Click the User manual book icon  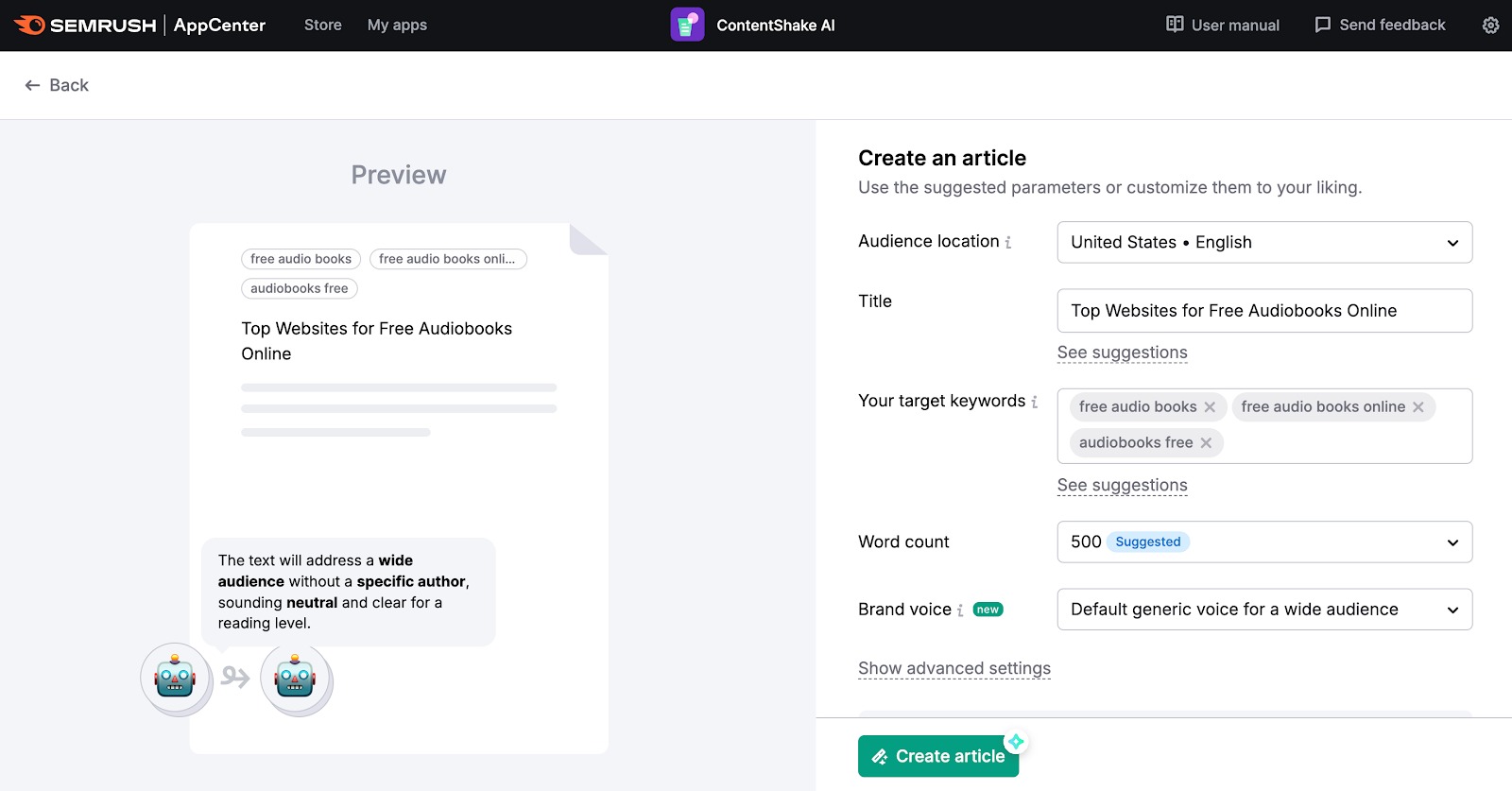tap(1175, 25)
